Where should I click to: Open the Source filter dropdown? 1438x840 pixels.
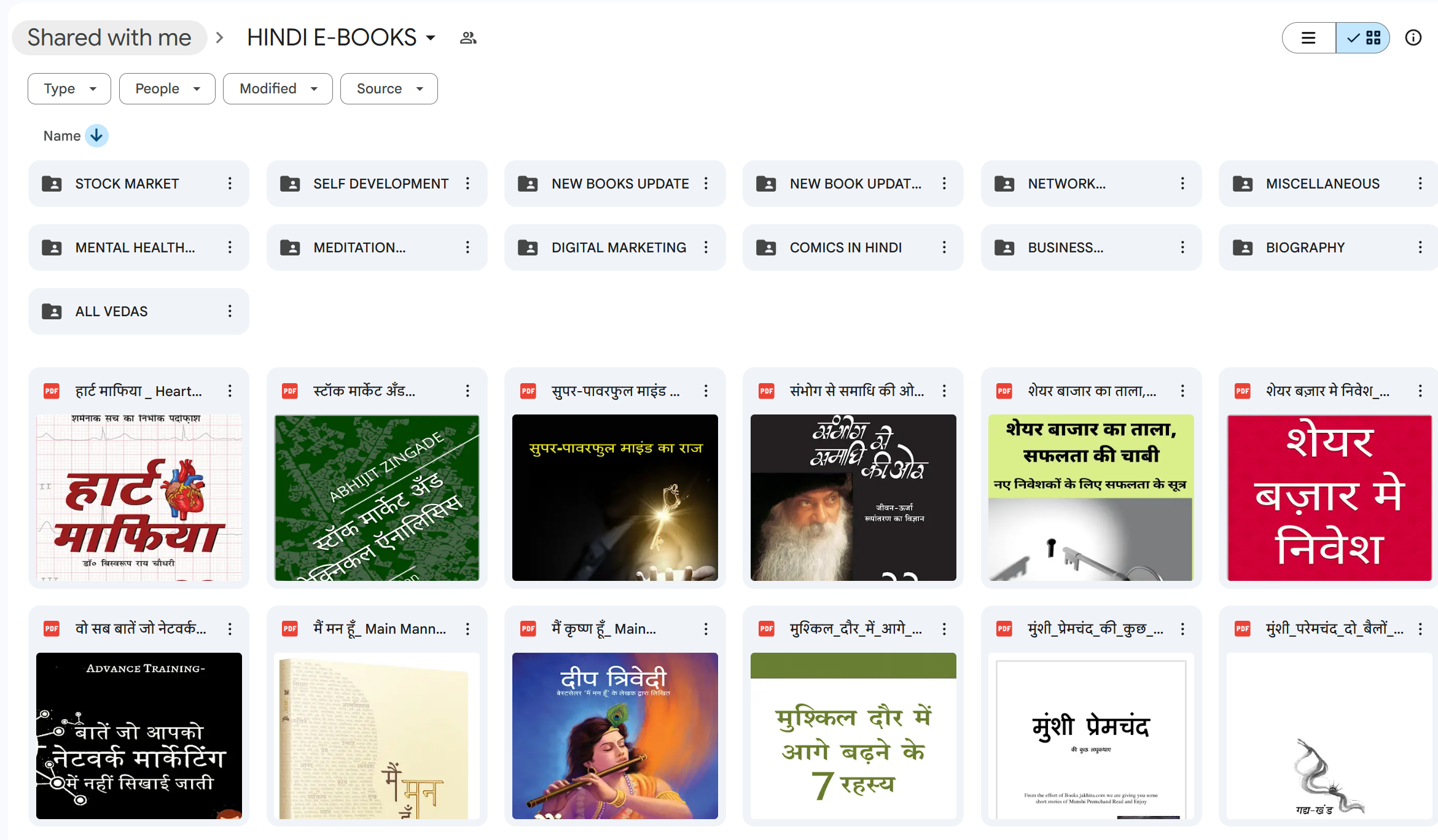coord(389,89)
